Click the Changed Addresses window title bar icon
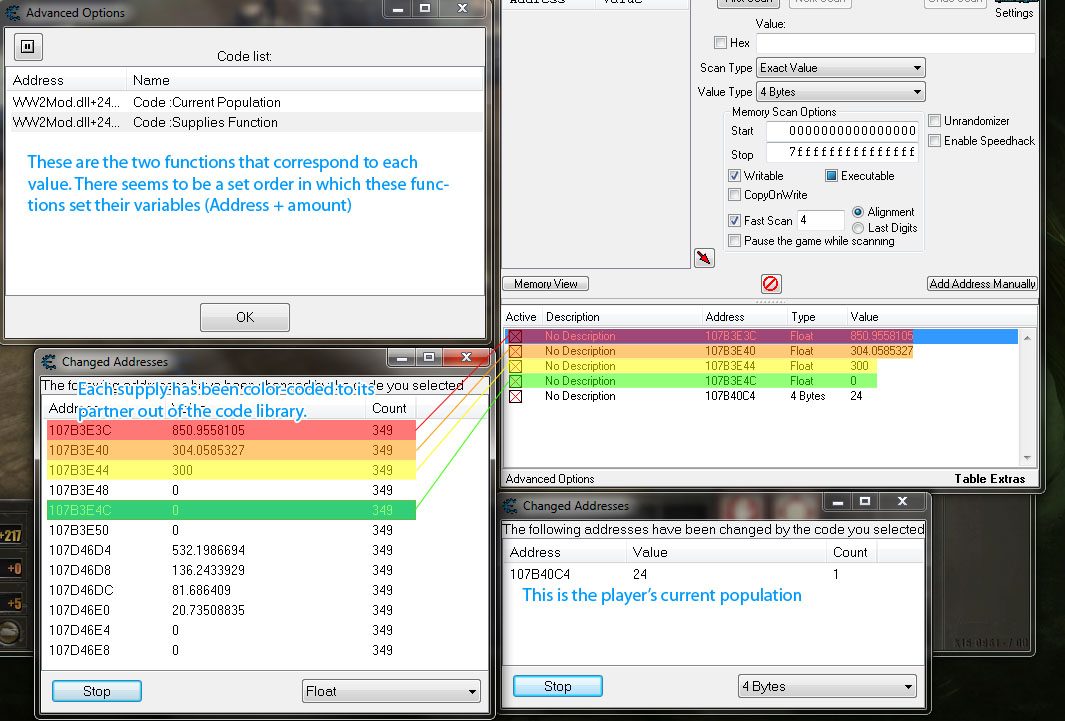The image size is (1065, 721). coord(48,361)
